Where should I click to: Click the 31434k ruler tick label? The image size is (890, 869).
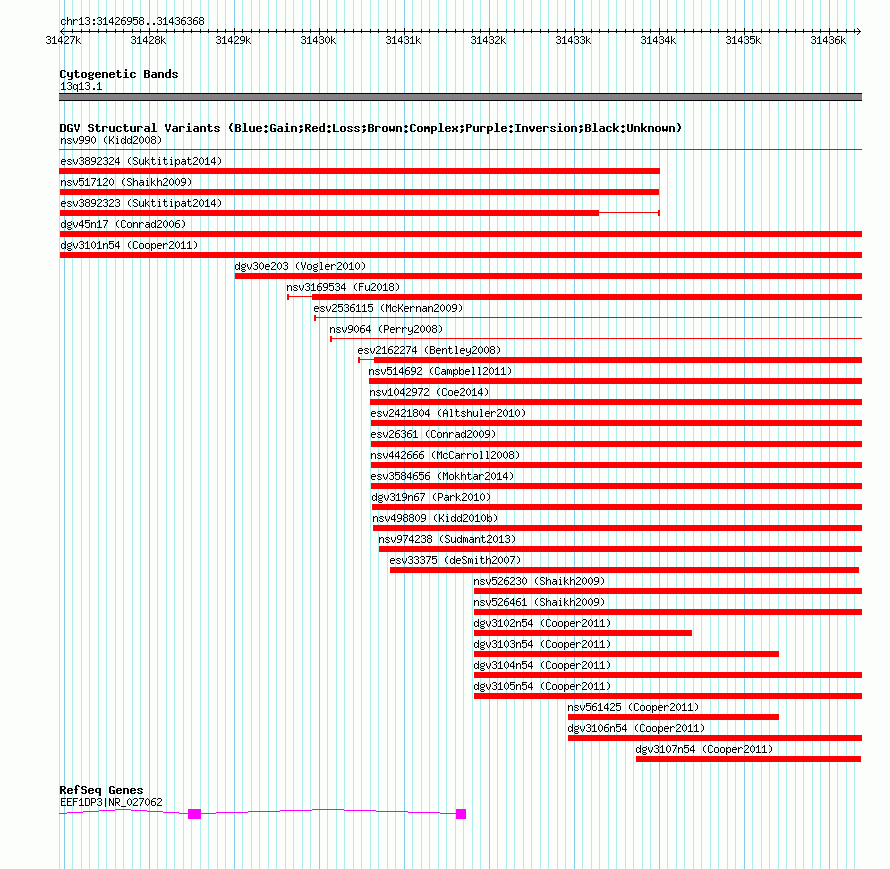click(658, 40)
